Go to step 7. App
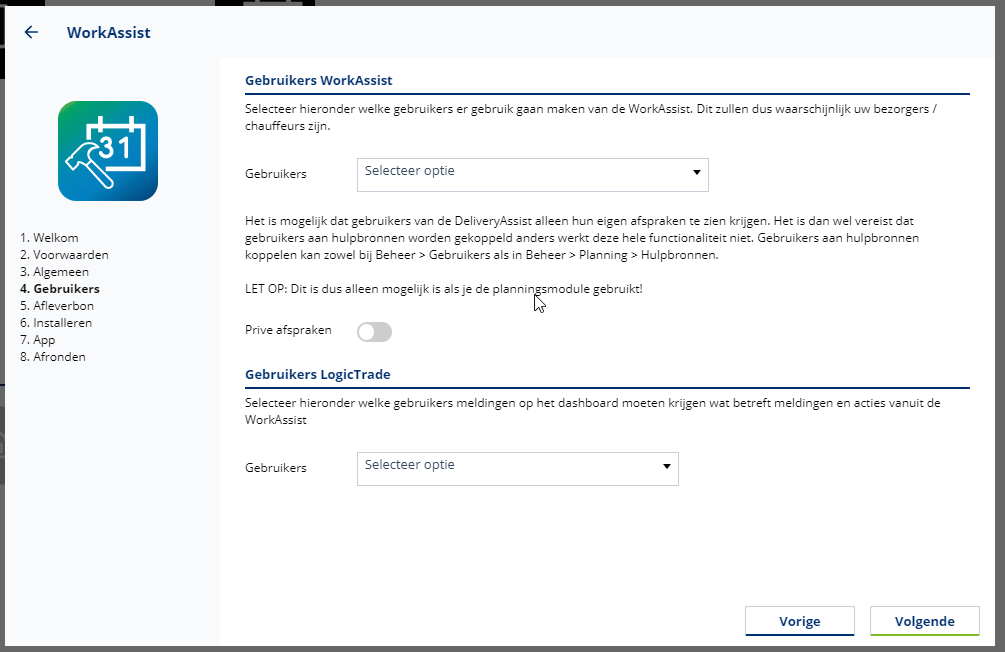1005x652 pixels. pos(37,340)
